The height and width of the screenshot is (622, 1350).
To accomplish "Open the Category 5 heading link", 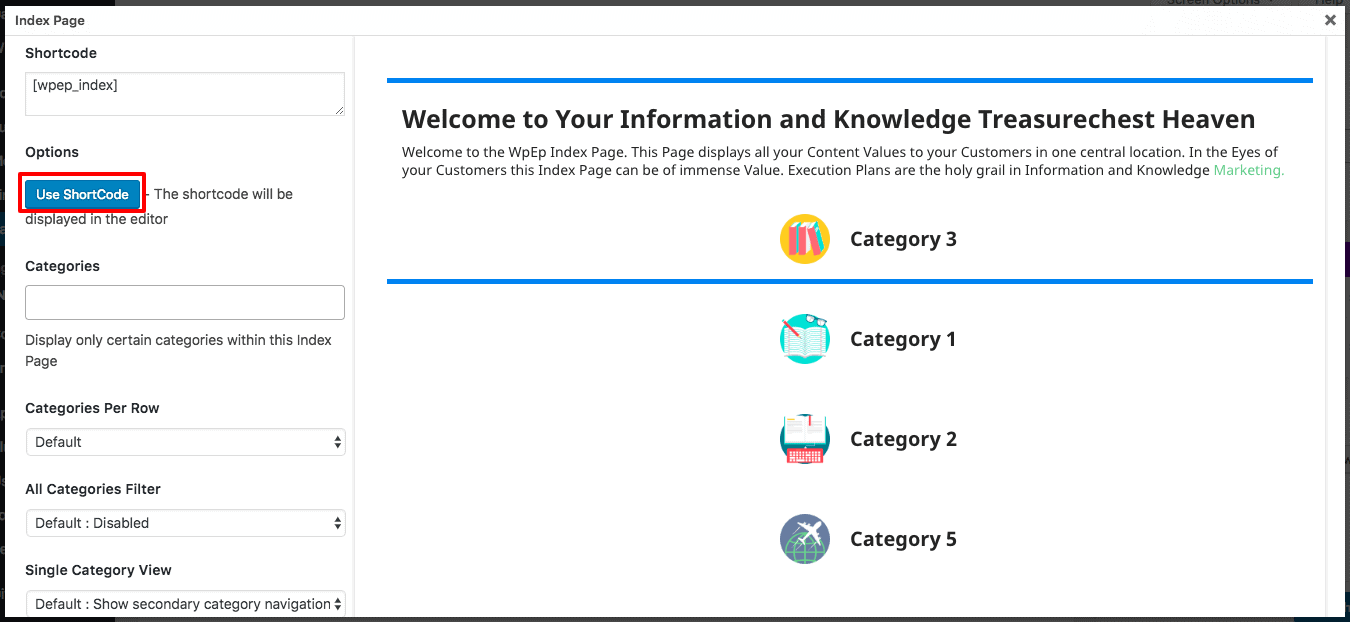I will [x=903, y=539].
